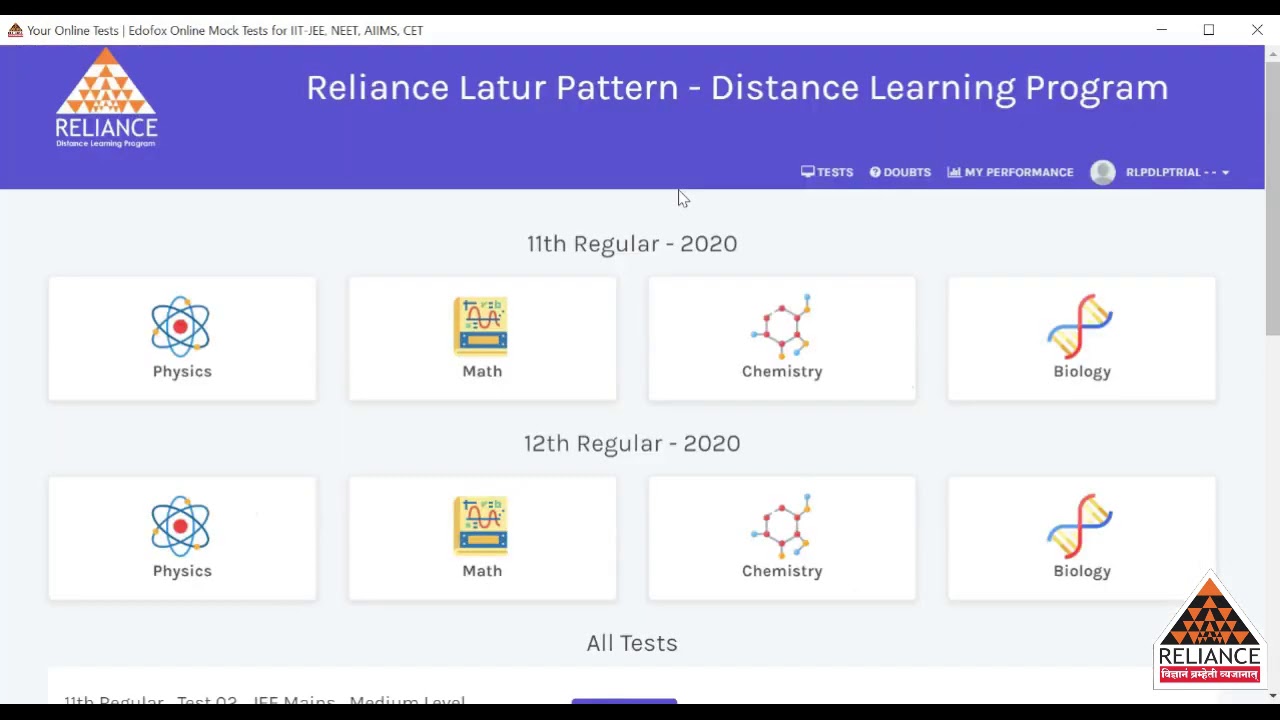Select Biology label under 11th Regular - 2020
This screenshot has width=1280, height=720.
click(1082, 371)
